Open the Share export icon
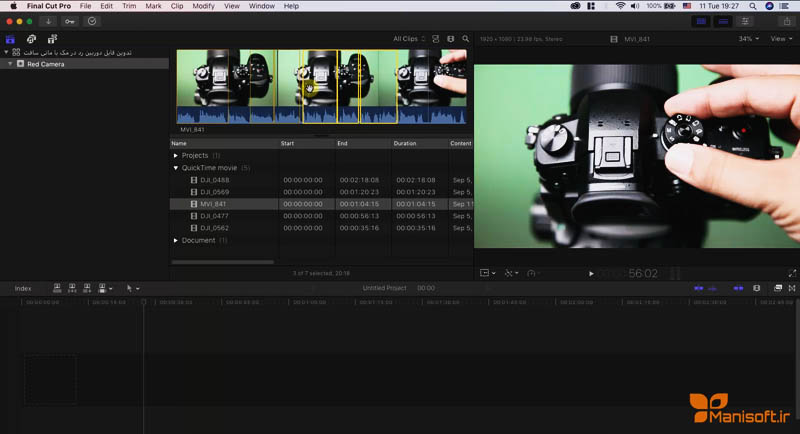The height and width of the screenshot is (434, 800). pyautogui.click(x=787, y=21)
